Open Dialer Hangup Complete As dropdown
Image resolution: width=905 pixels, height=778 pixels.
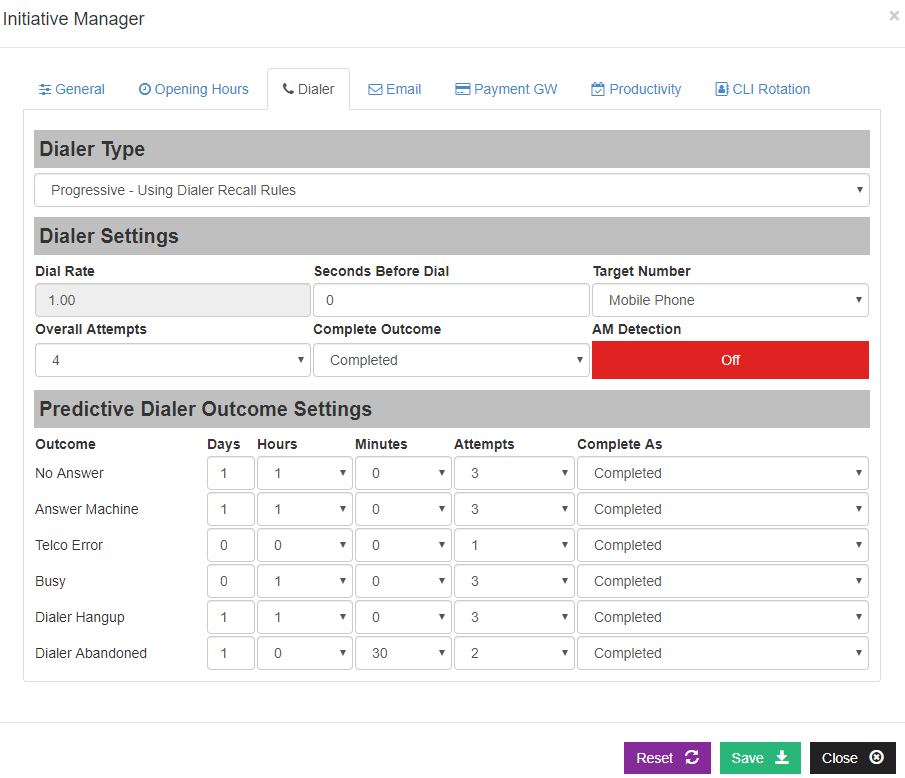click(x=723, y=618)
